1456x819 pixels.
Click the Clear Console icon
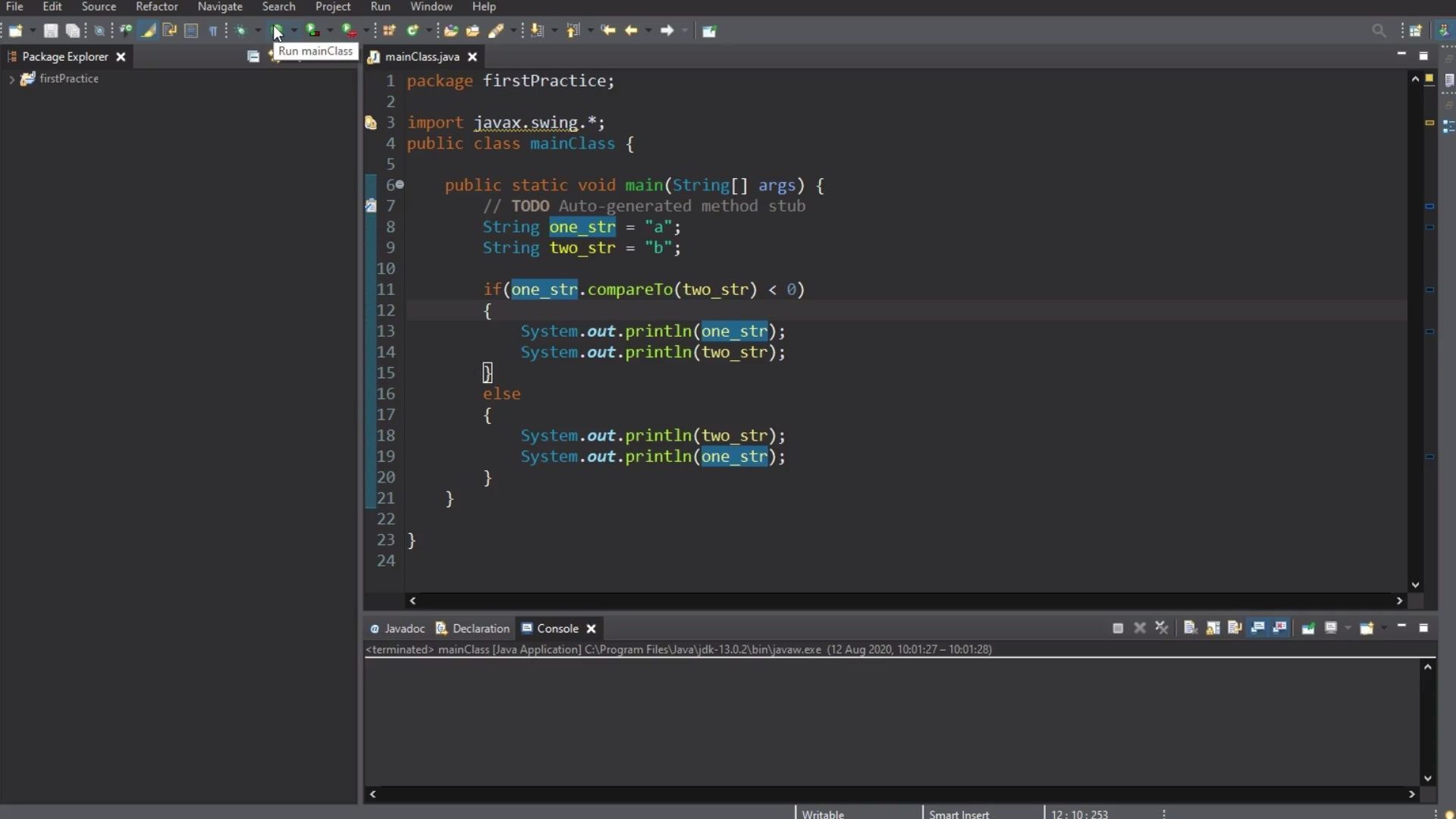(1190, 628)
